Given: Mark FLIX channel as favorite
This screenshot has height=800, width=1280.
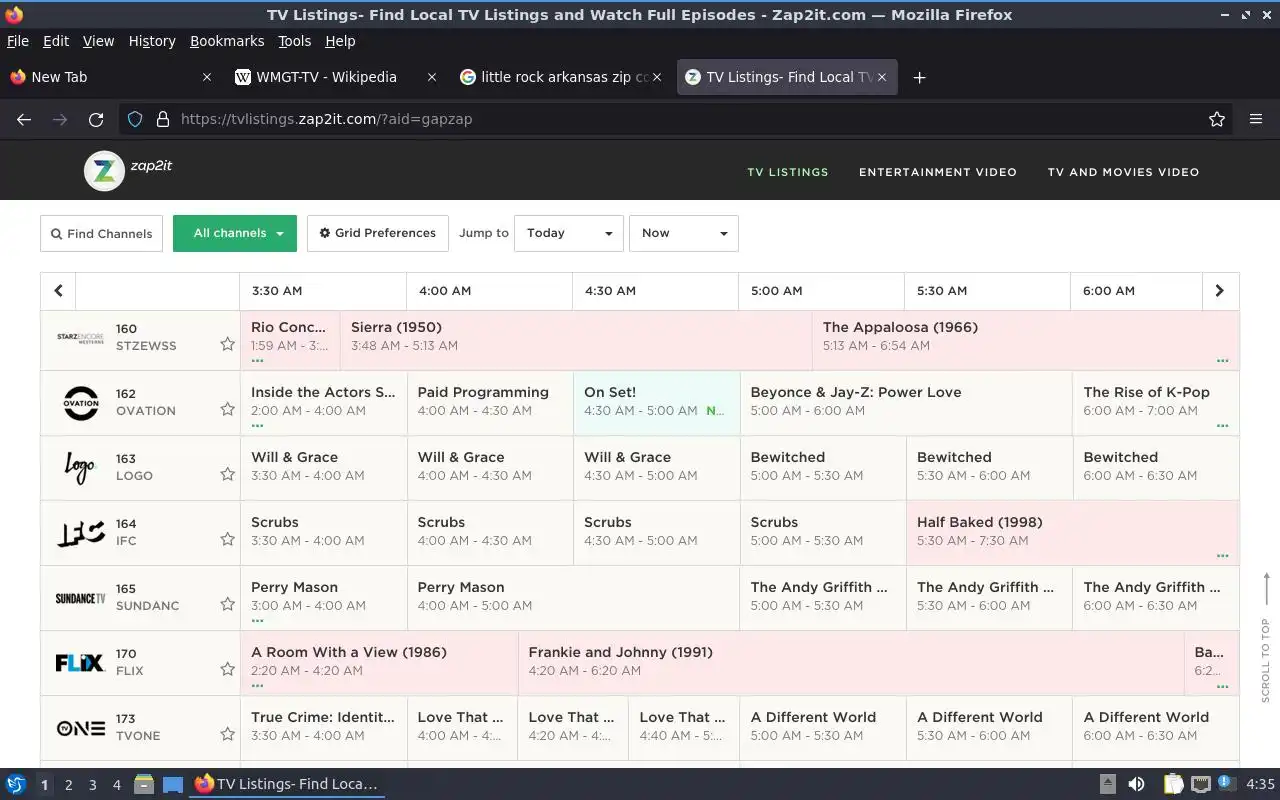Looking at the screenshot, I should point(227,669).
